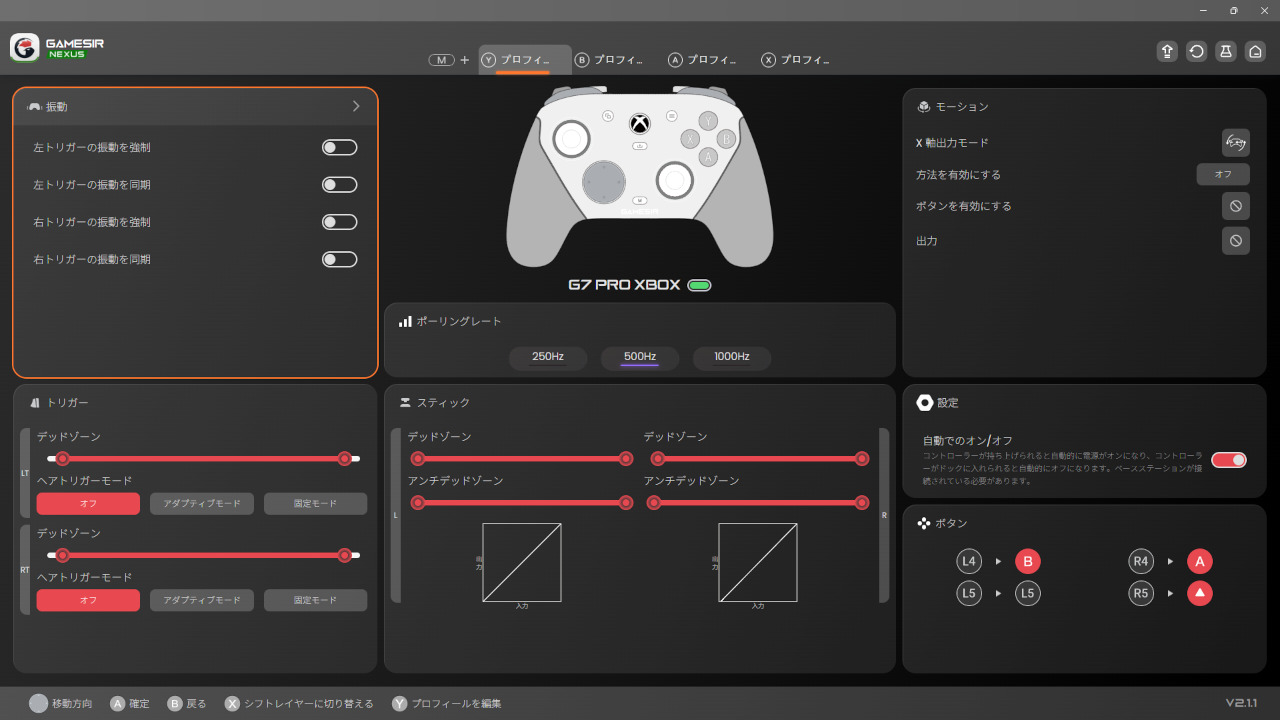
Task: Click the right stick on controller image
Action: coord(674,180)
